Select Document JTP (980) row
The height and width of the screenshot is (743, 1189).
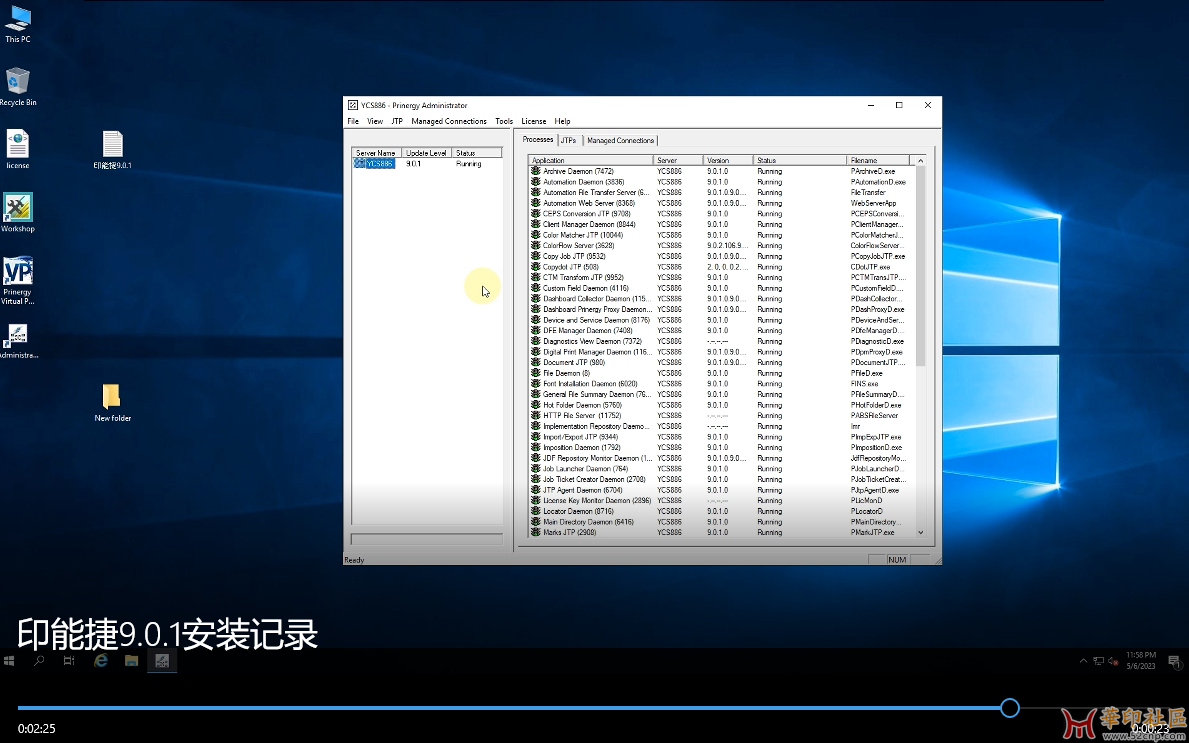[x=722, y=362]
